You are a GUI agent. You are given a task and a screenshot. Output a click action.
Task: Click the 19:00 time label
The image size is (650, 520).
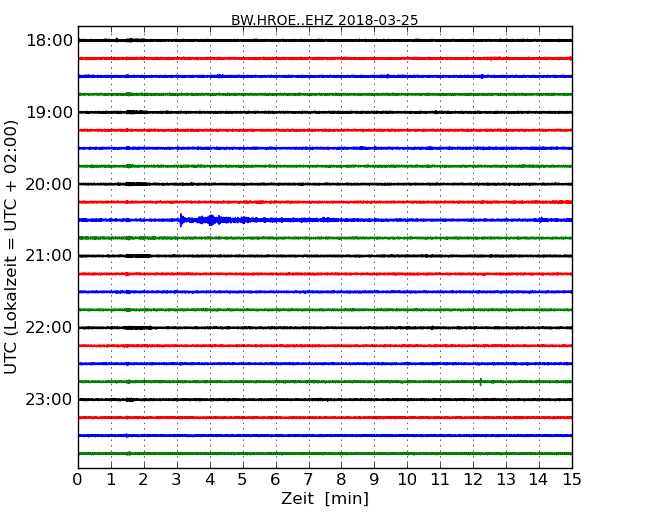49,112
